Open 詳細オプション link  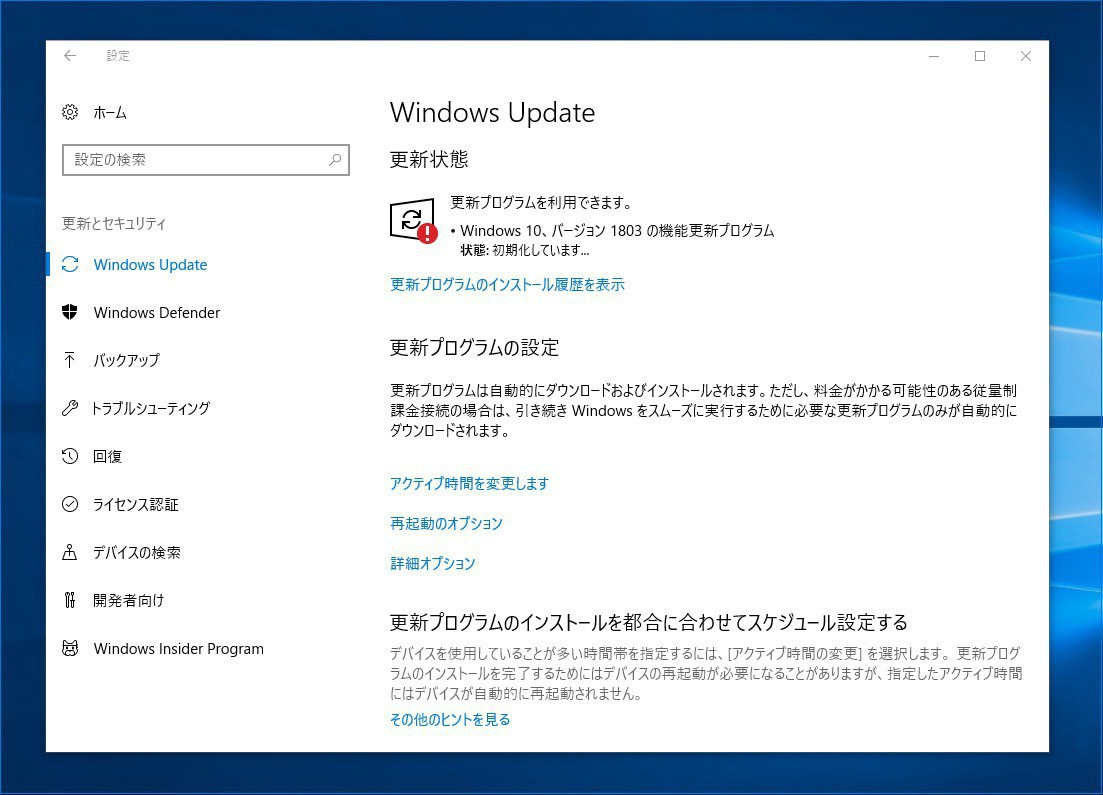click(433, 564)
